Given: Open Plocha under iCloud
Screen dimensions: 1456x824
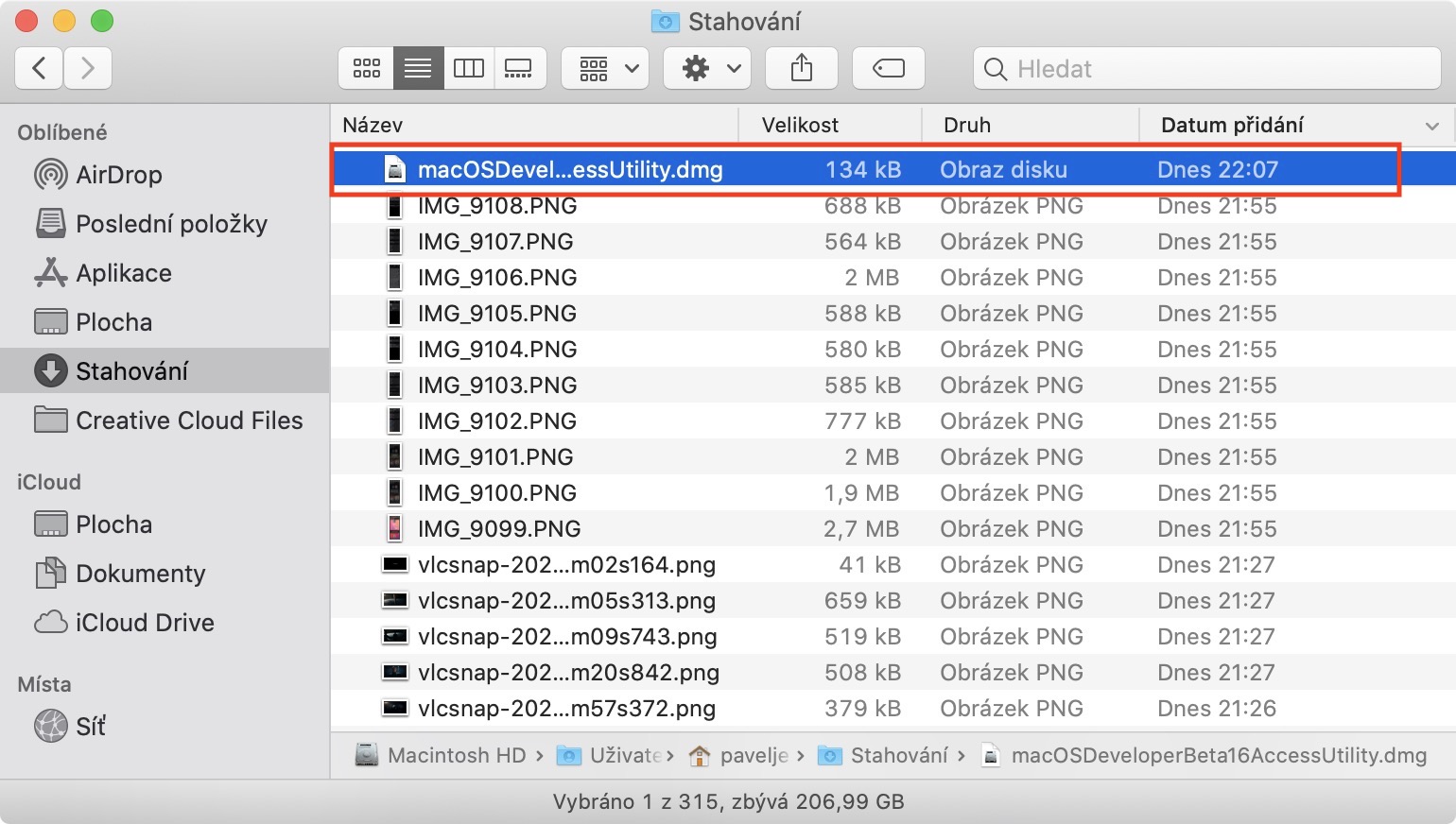Looking at the screenshot, I should 165,524.
